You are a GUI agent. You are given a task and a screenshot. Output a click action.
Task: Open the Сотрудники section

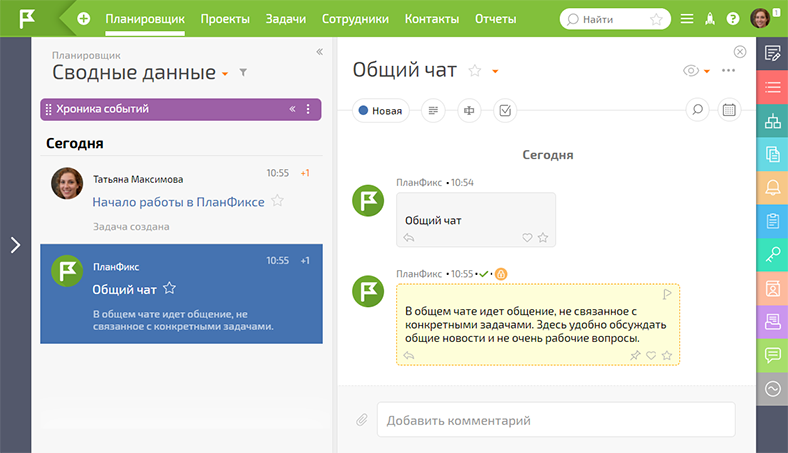(x=355, y=19)
